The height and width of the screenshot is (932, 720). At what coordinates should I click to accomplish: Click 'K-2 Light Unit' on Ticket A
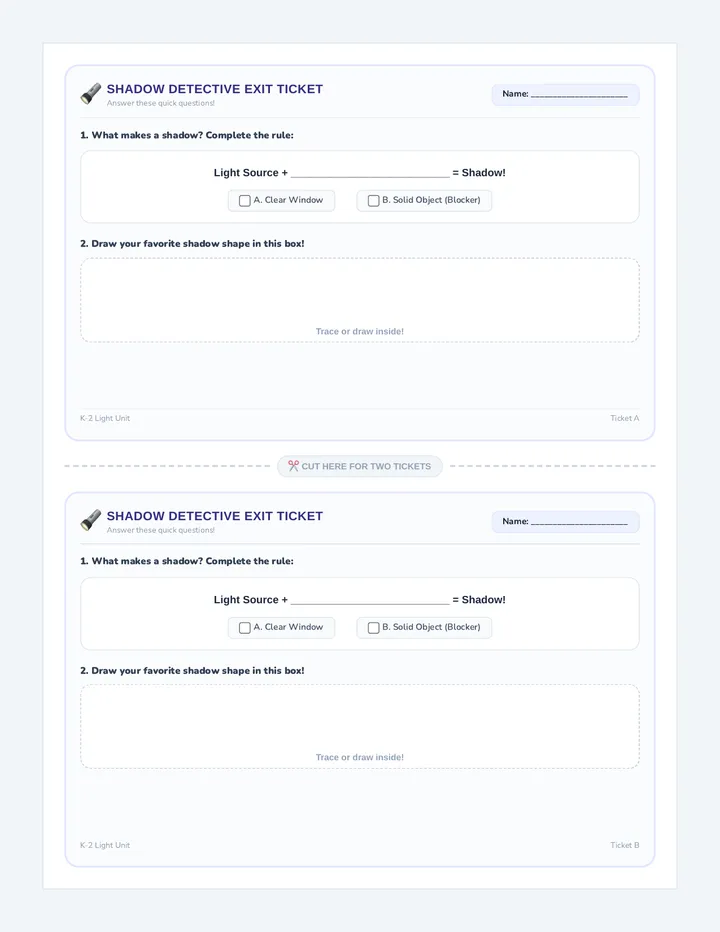[105, 418]
